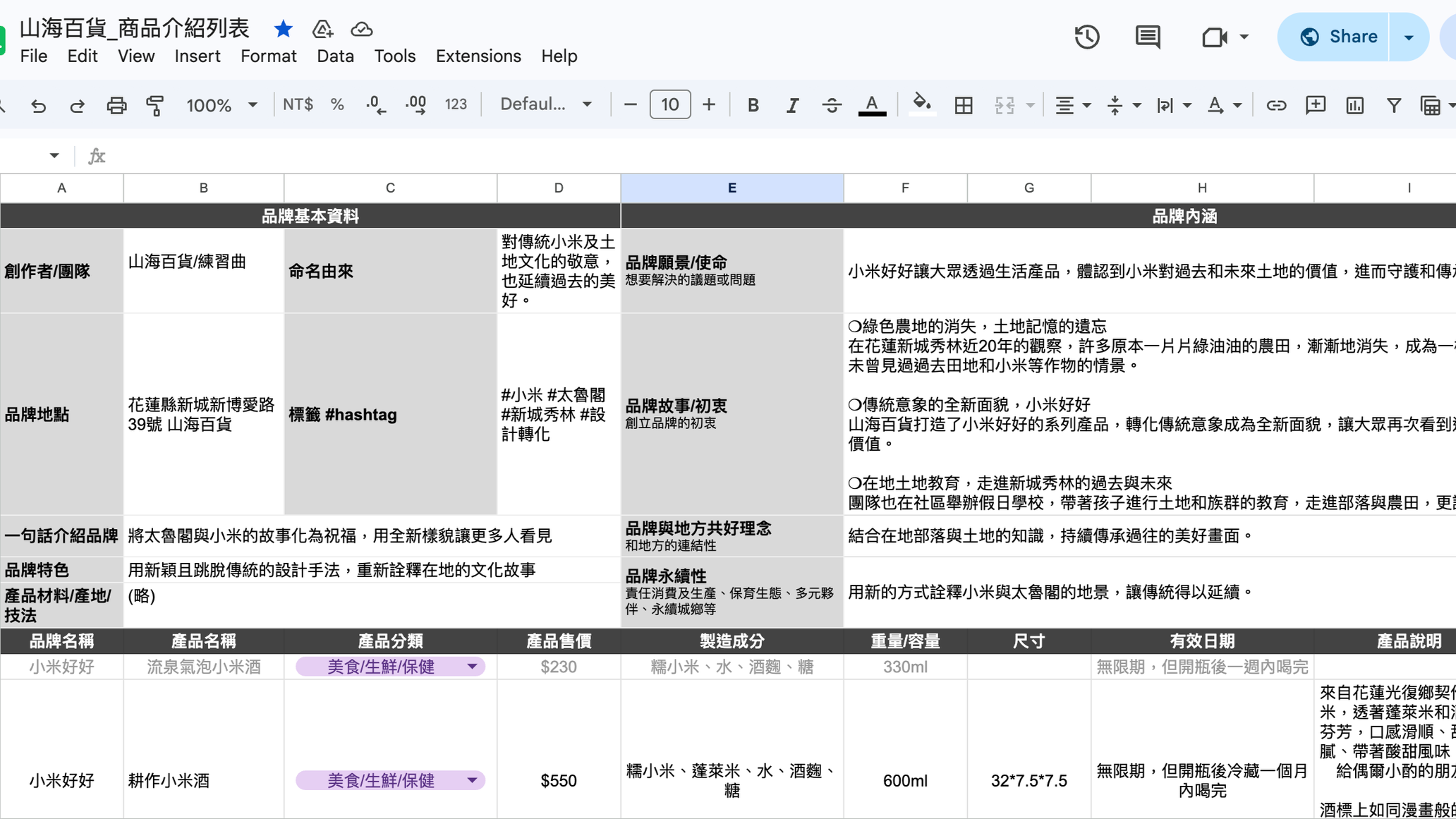The height and width of the screenshot is (819, 1456).
Task: Open the Help menu
Action: pos(559,56)
